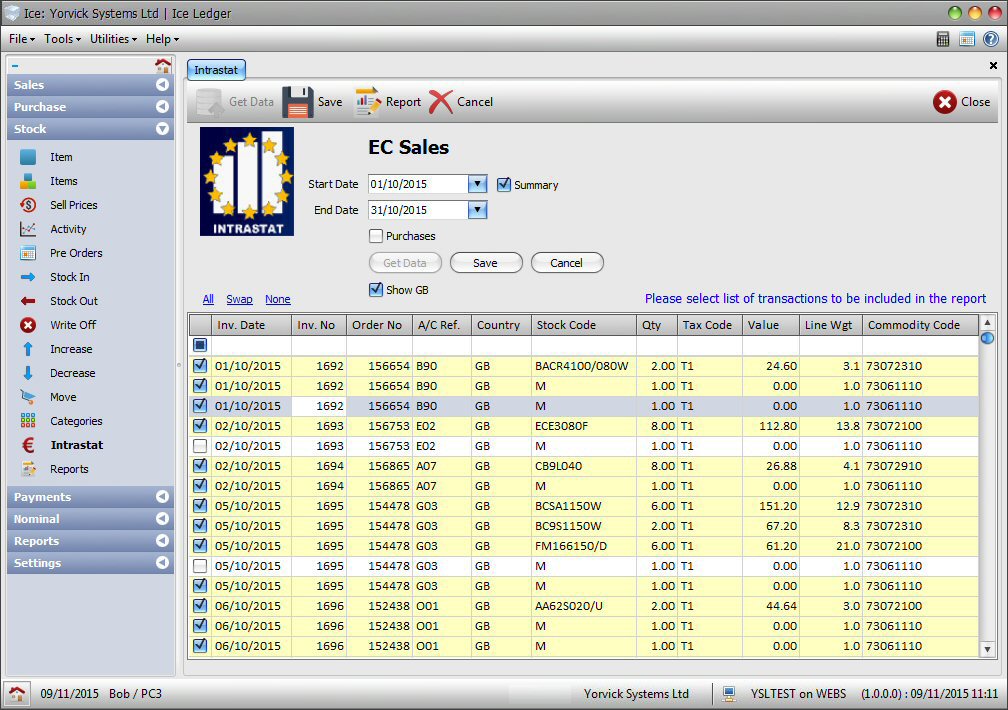Enable the Purchases checkbox

(x=376, y=236)
